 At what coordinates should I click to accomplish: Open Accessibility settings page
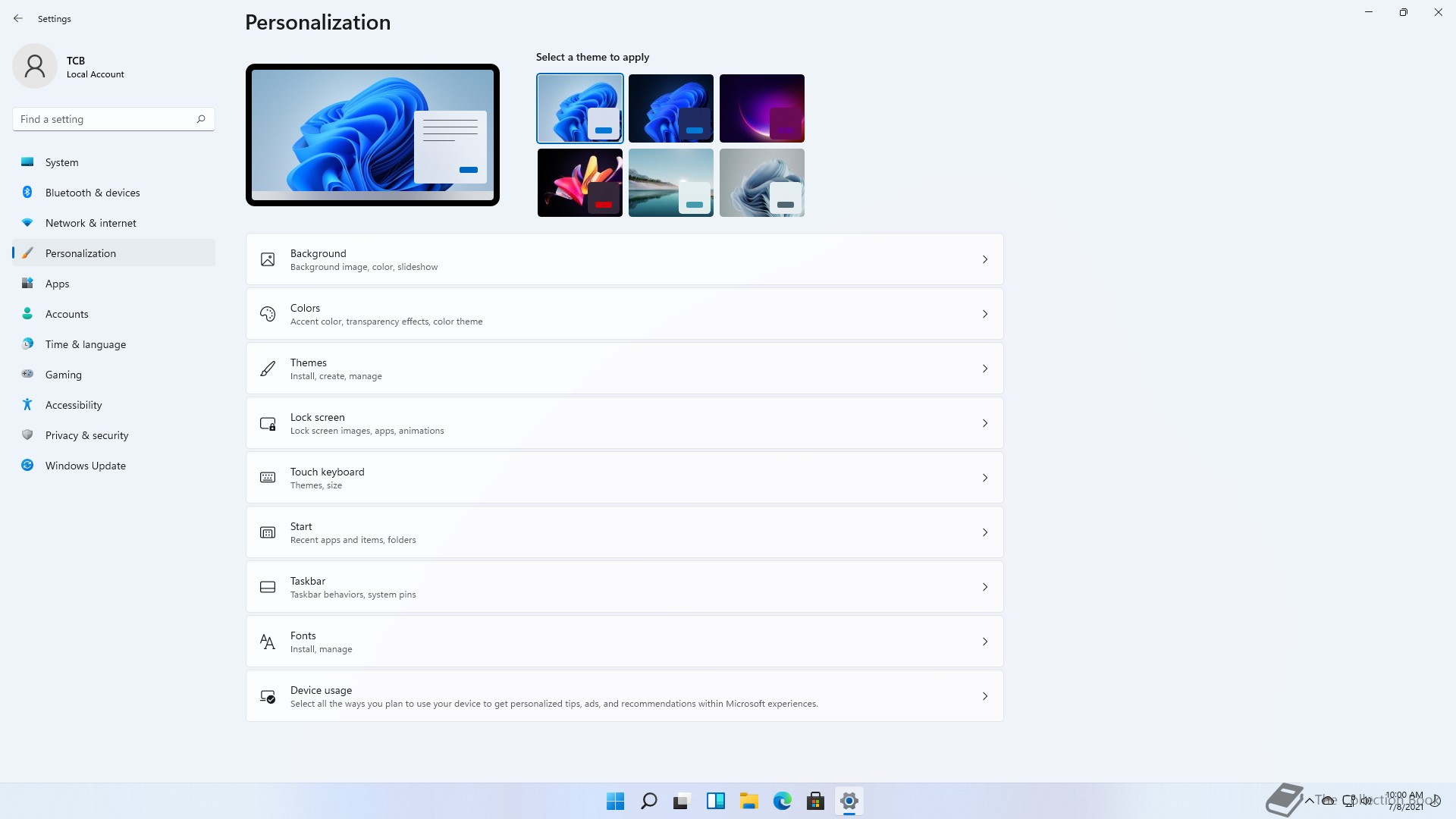tap(114, 404)
